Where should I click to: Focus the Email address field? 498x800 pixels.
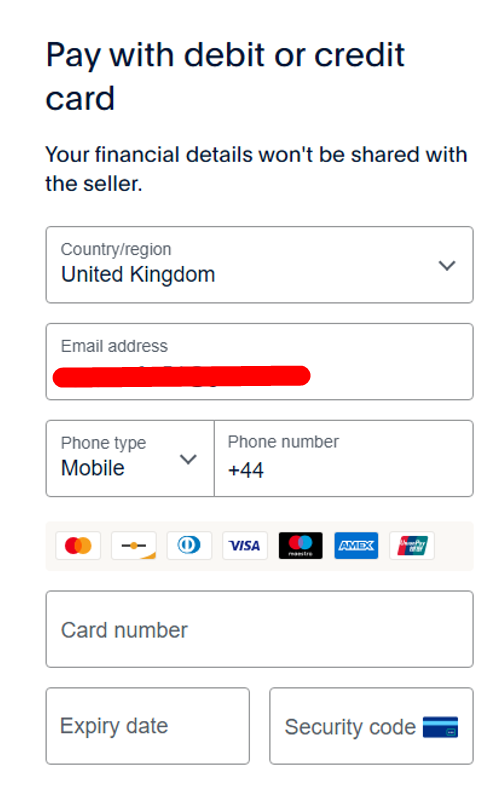(260, 361)
